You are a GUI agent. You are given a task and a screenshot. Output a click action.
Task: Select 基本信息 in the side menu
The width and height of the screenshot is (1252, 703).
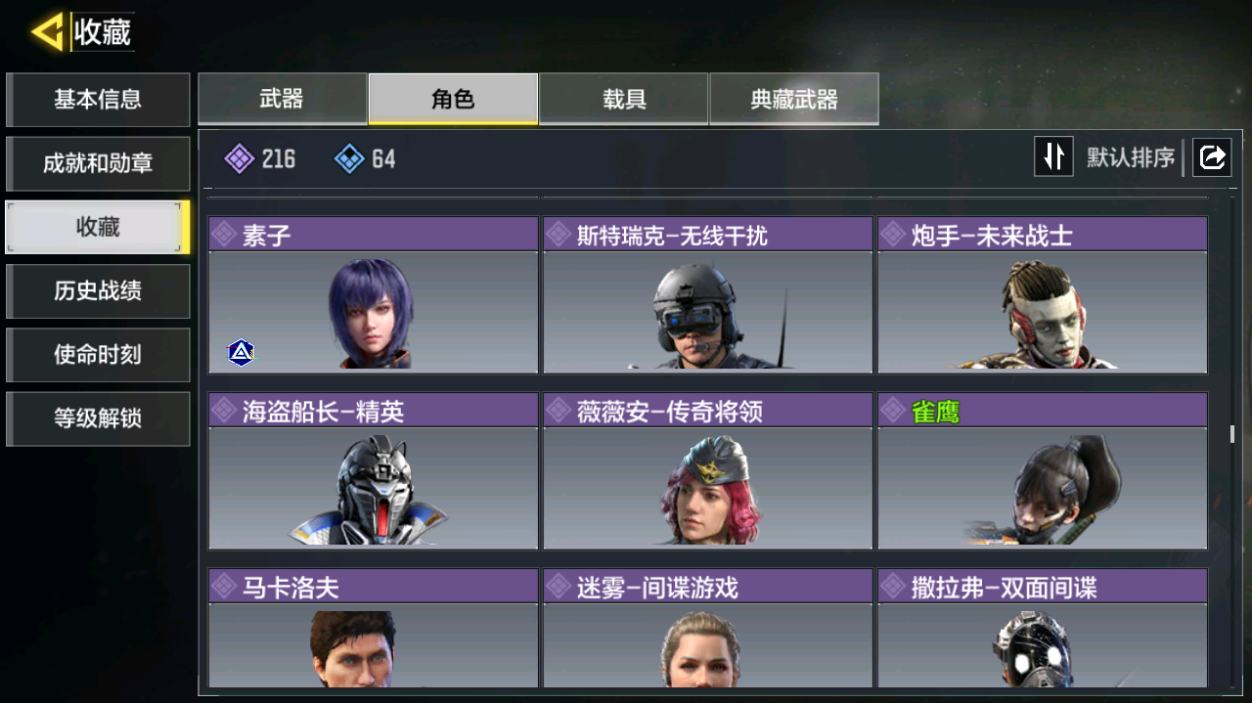[98, 99]
